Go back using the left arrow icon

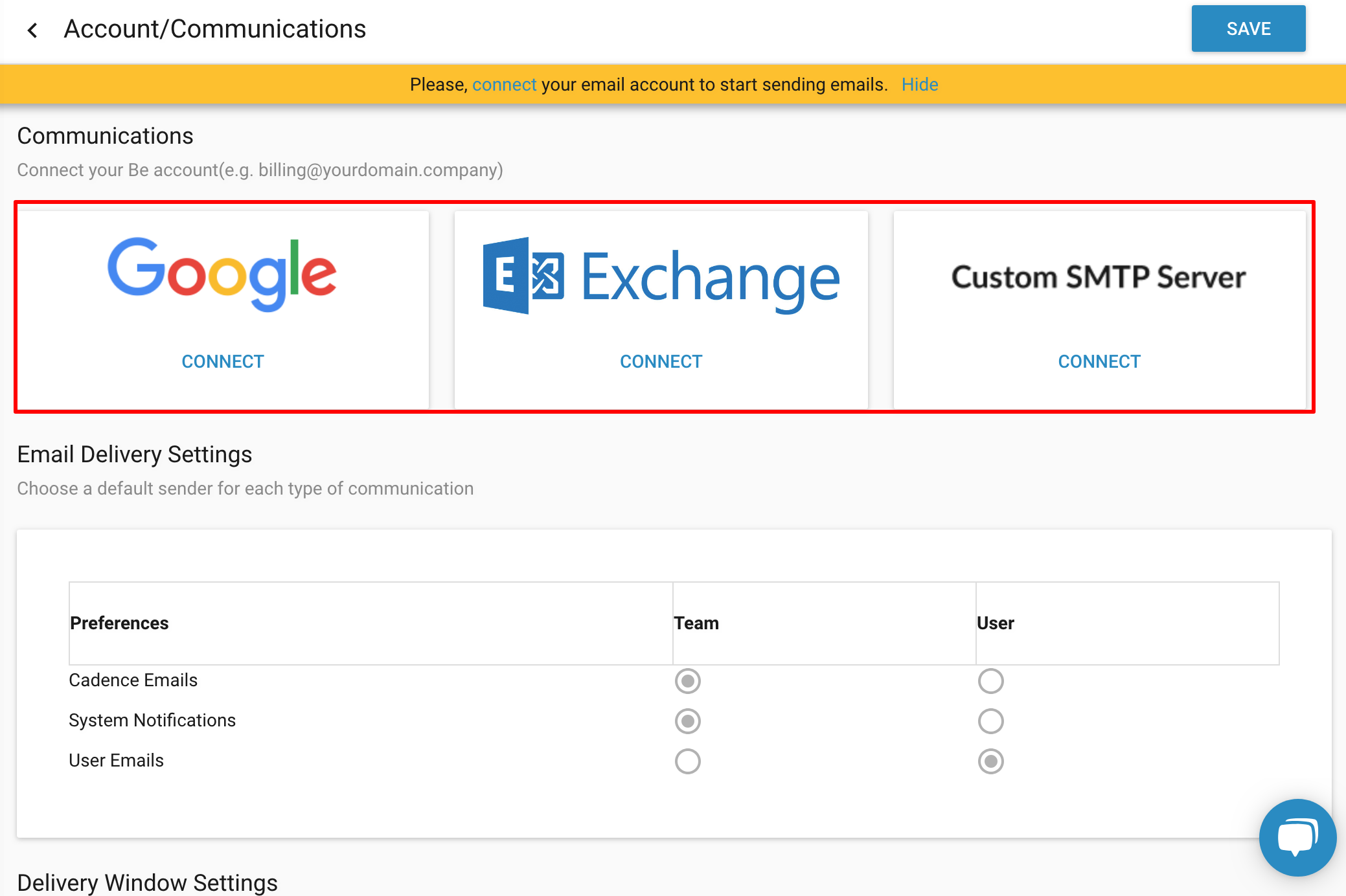click(32, 30)
